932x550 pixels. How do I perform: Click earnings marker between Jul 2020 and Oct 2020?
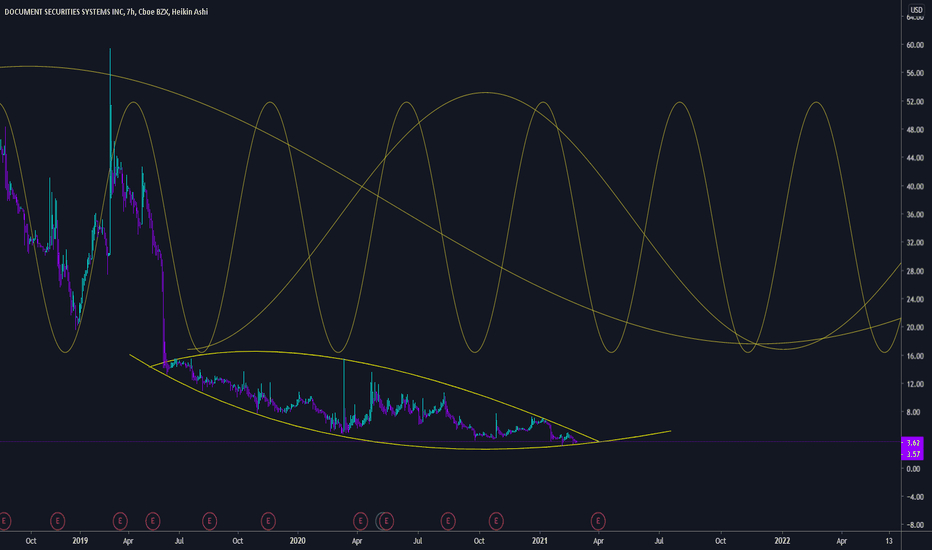coord(448,521)
